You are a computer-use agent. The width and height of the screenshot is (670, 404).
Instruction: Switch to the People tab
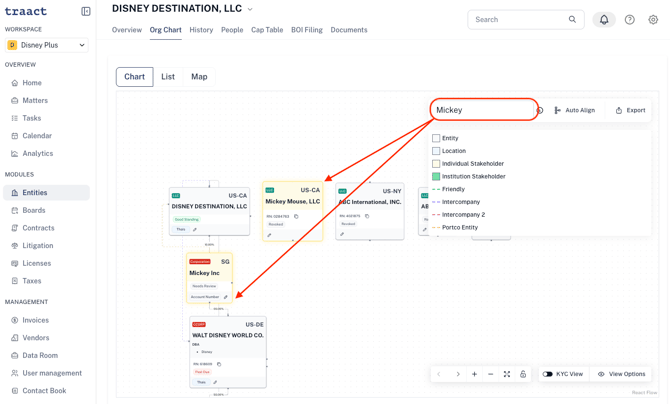click(232, 30)
